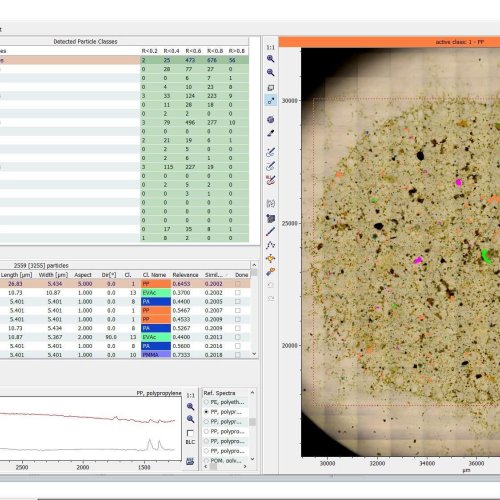Select the red pen-erase particle tool
500x500 pixels.
tap(271, 180)
